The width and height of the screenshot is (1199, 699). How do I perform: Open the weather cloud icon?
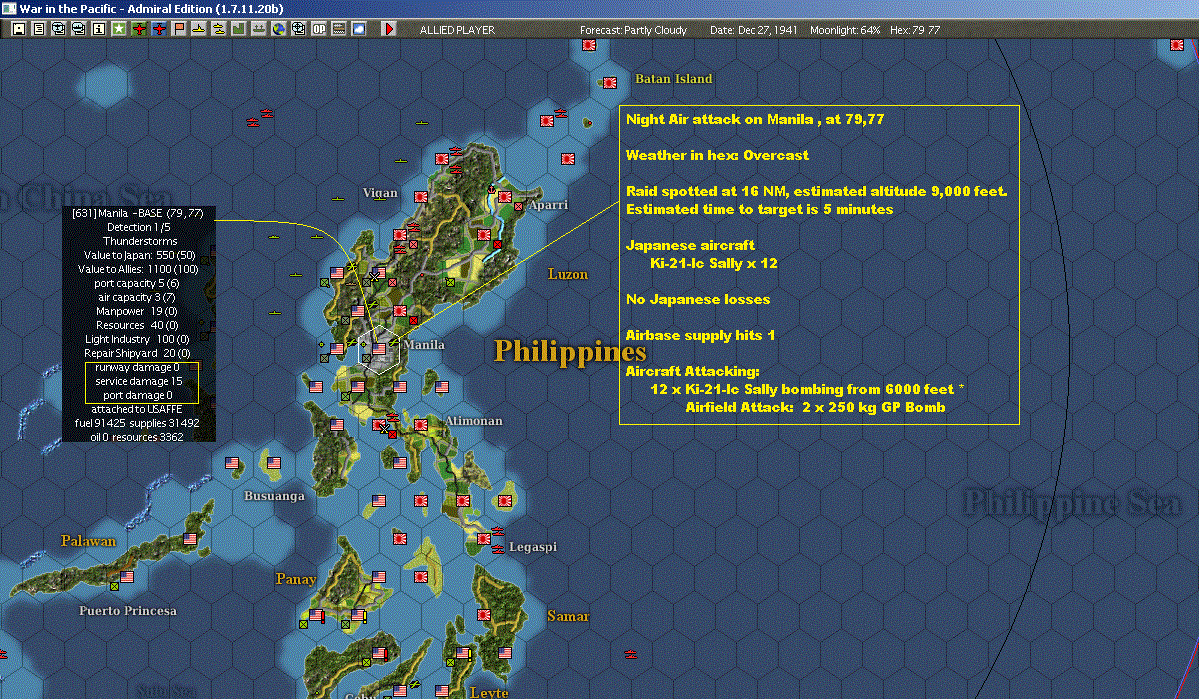358,29
